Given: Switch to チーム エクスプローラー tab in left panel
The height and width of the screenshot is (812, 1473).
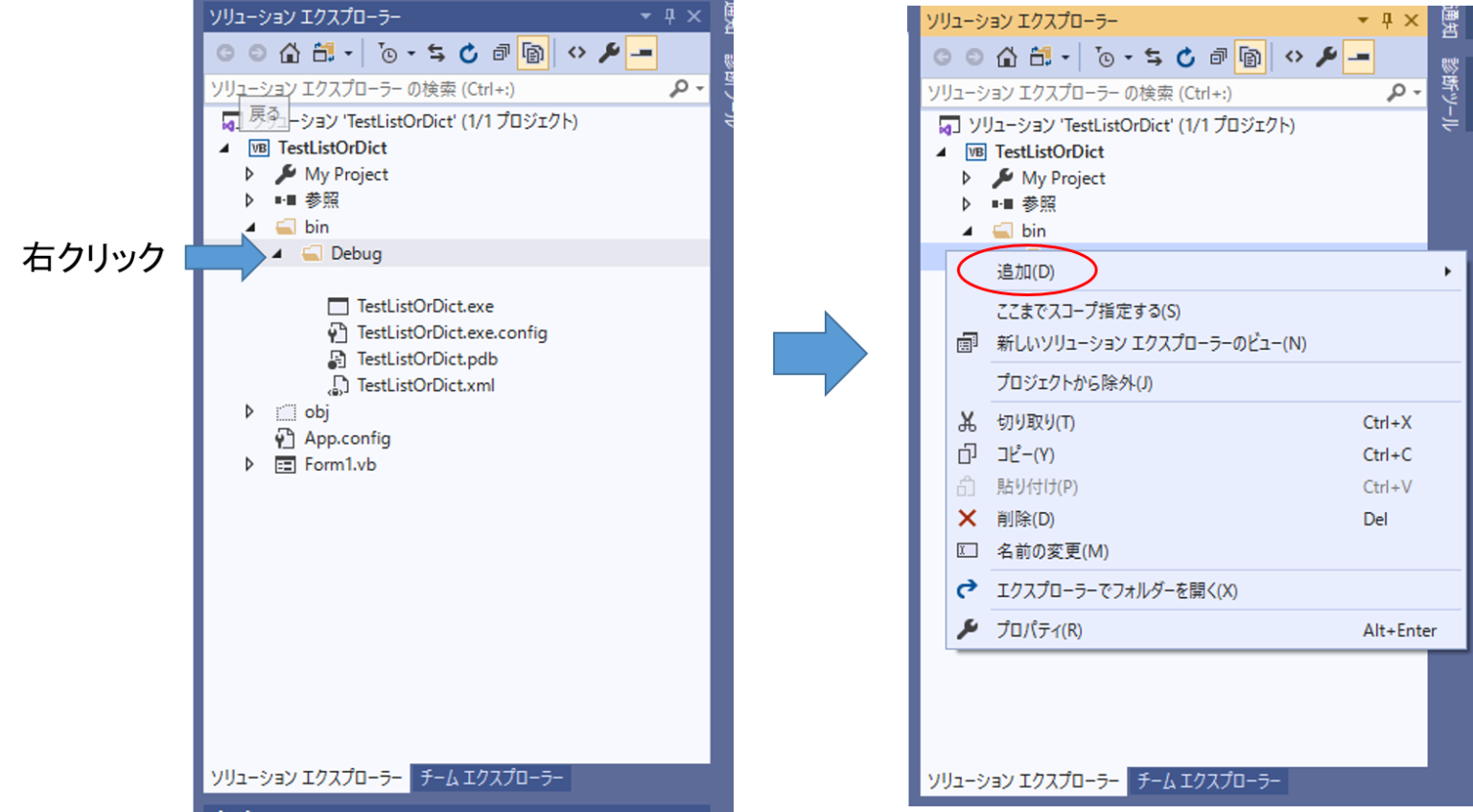Looking at the screenshot, I should tap(491, 777).
